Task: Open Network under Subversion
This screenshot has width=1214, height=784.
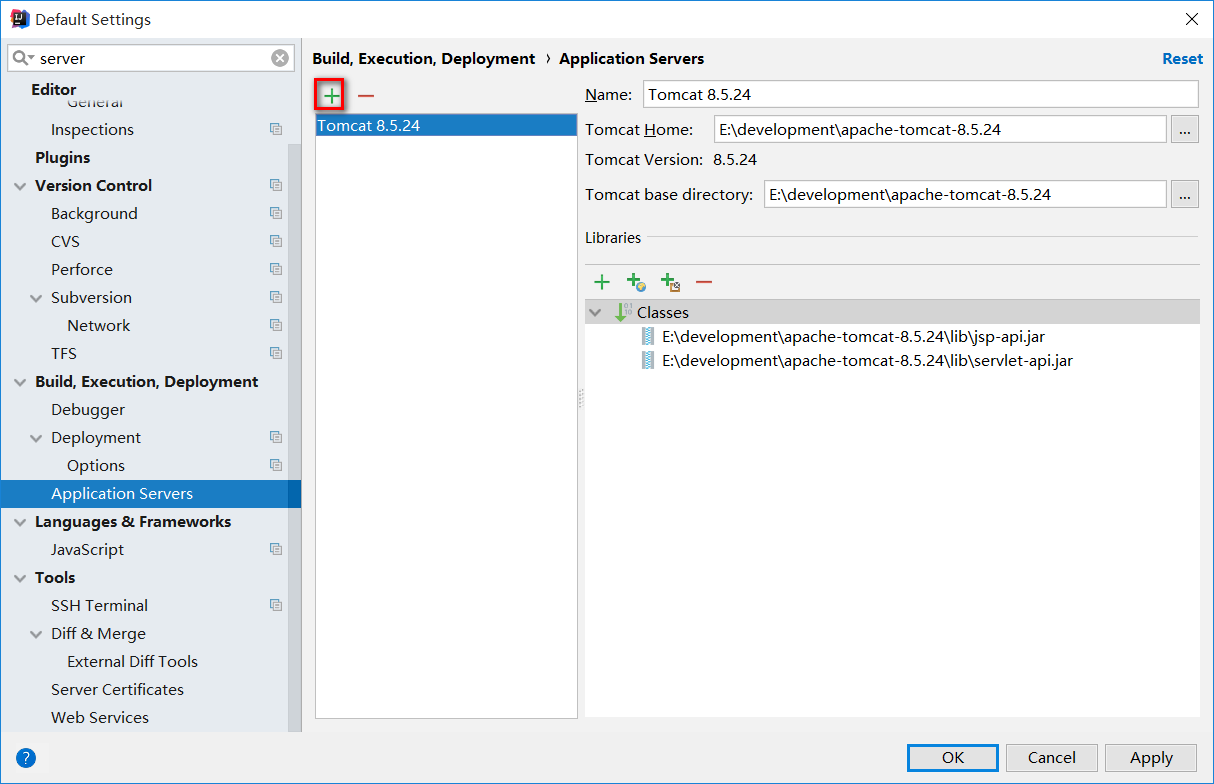Action: tap(98, 325)
